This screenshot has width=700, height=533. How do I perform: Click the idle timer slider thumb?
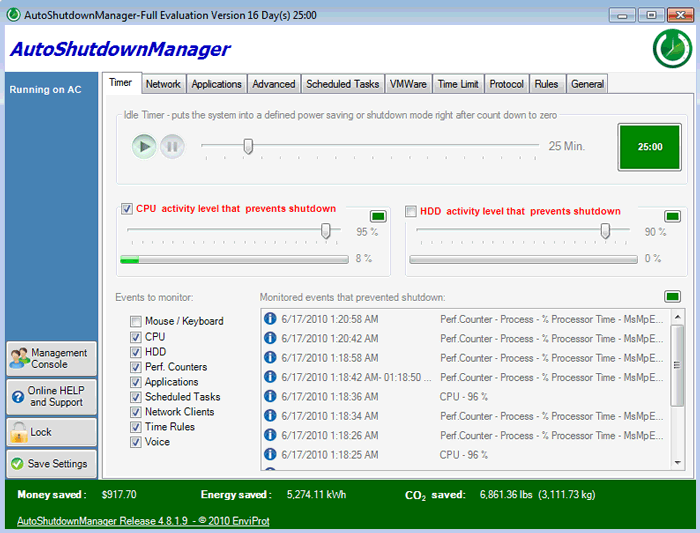tap(248, 146)
